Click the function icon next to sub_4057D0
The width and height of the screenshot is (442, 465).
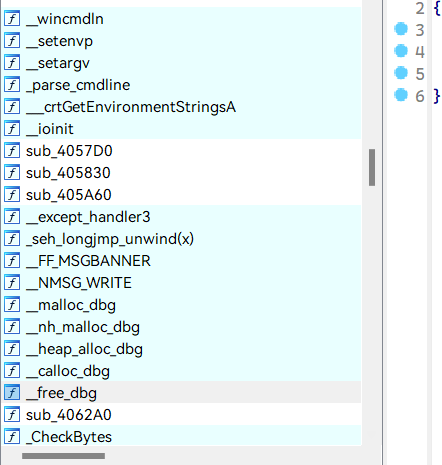pyautogui.click(x=12, y=151)
